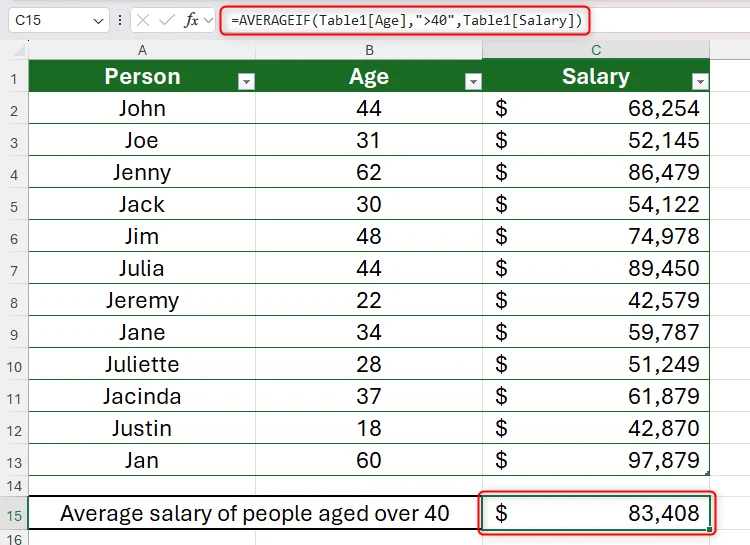Screen dimensions: 750x545
Task: Select column A header
Action: pyautogui.click(x=142, y=50)
